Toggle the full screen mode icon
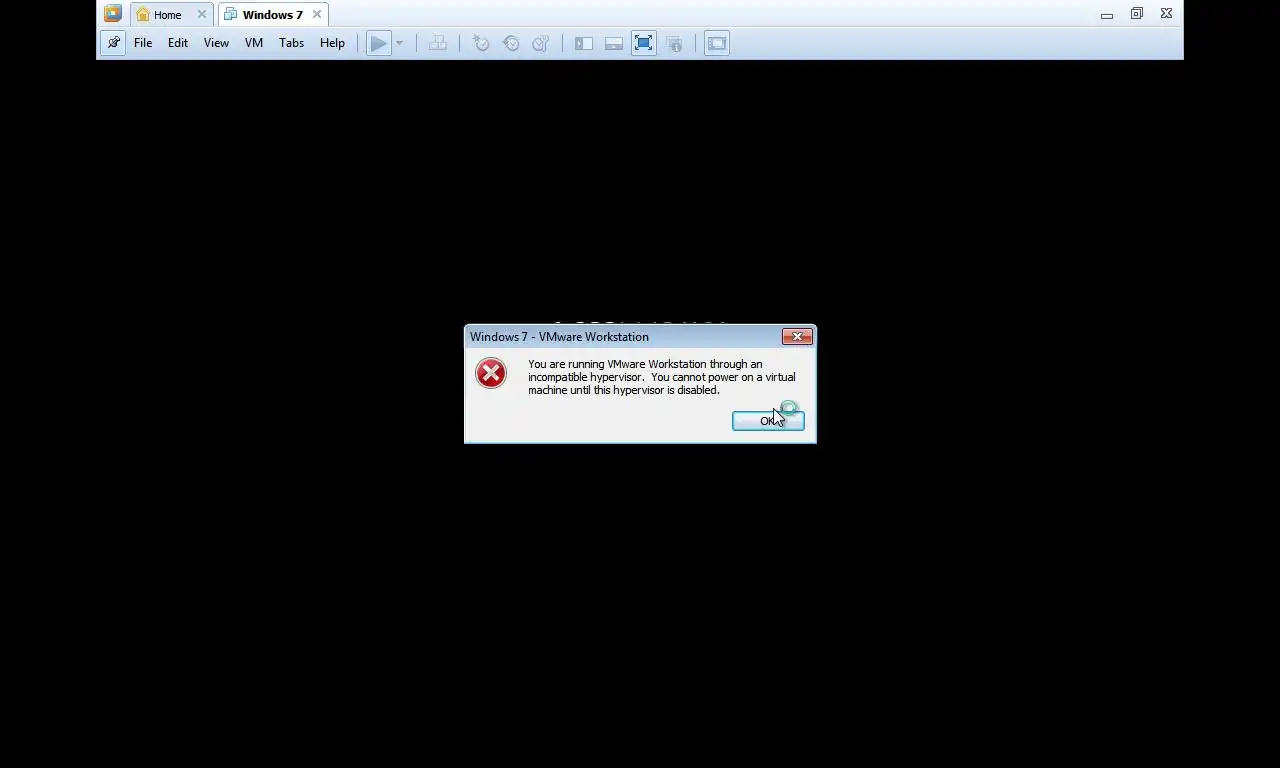The image size is (1280, 768). point(644,43)
